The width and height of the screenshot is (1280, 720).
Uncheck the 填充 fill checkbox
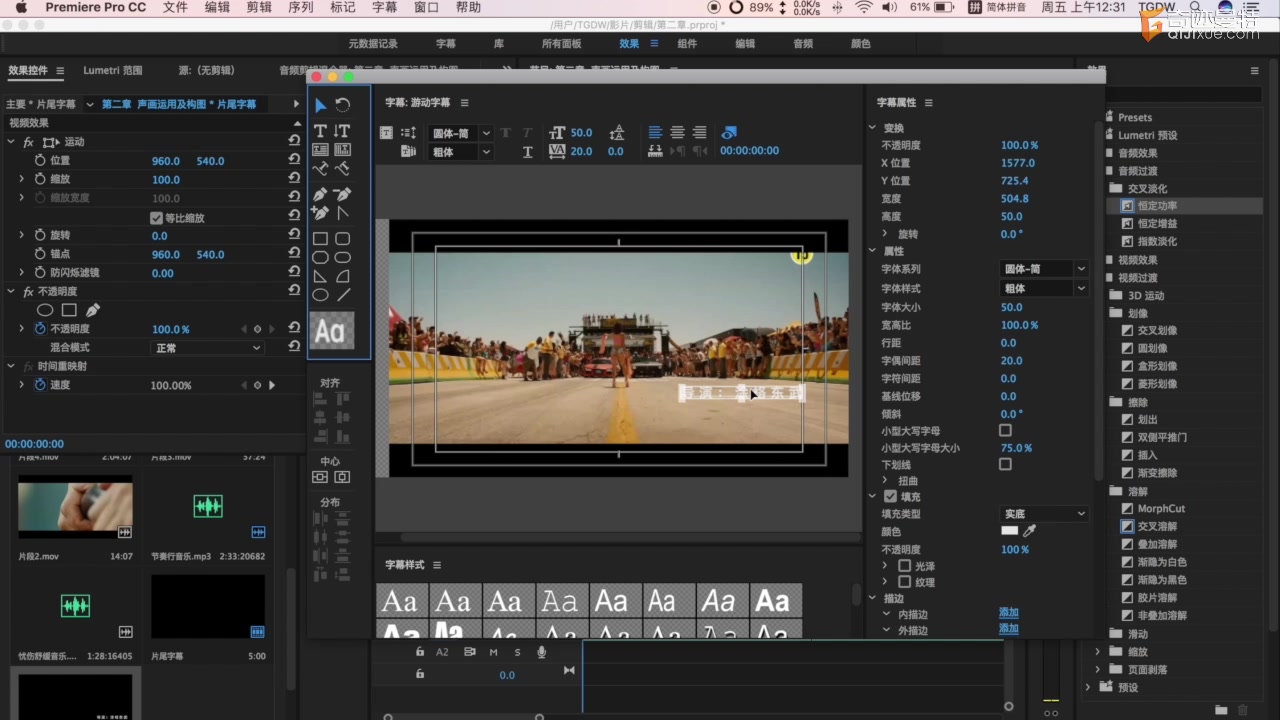point(890,496)
